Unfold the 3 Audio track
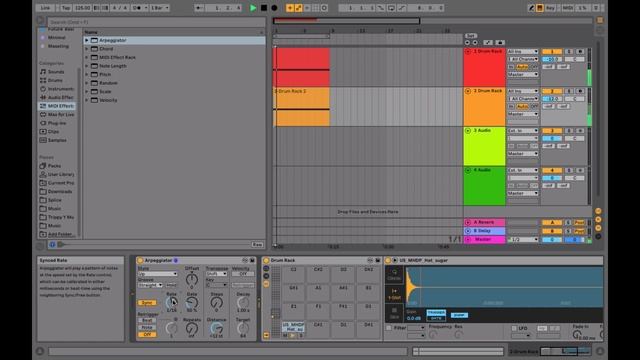This screenshot has height=360, width=640. [468, 131]
